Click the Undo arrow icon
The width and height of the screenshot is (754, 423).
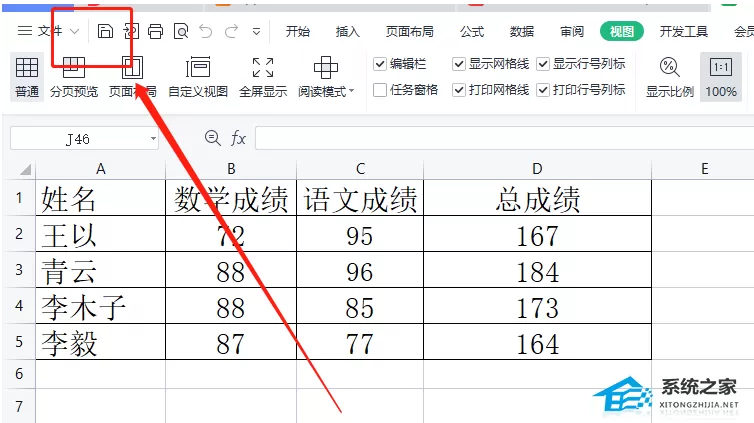tap(206, 31)
